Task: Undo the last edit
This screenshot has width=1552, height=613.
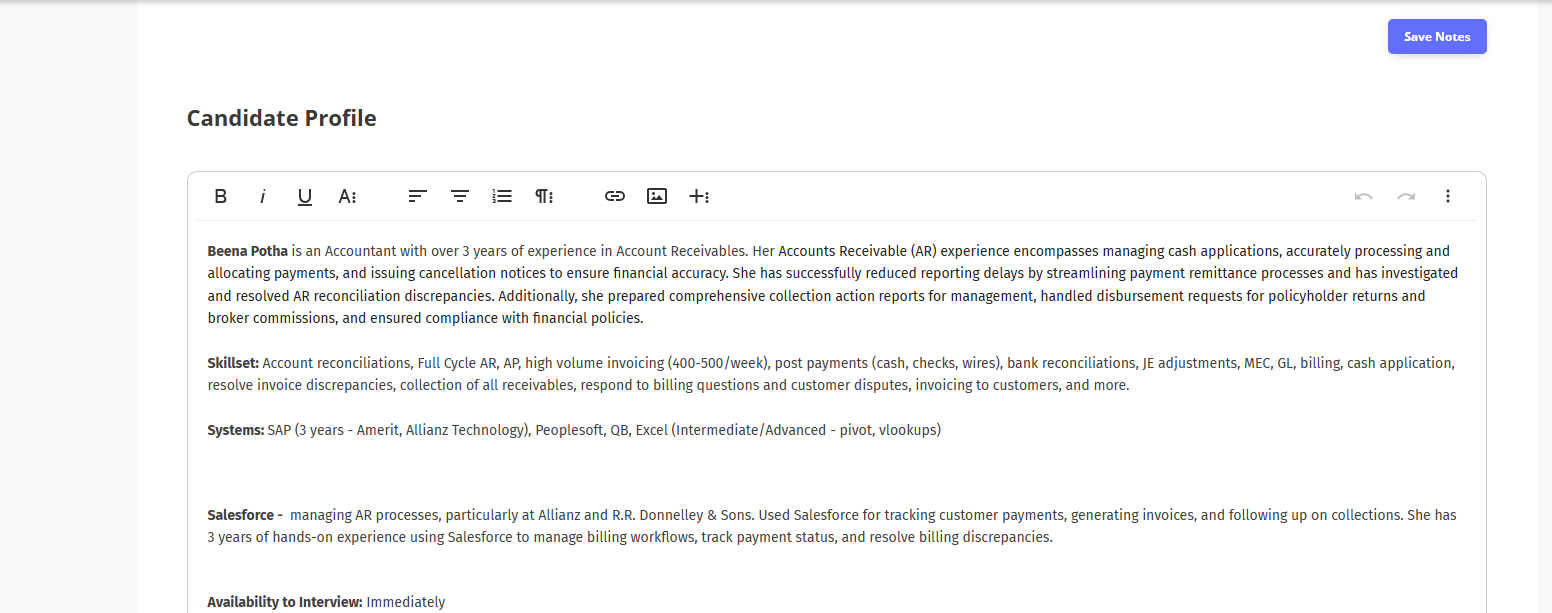Action: pos(1364,196)
